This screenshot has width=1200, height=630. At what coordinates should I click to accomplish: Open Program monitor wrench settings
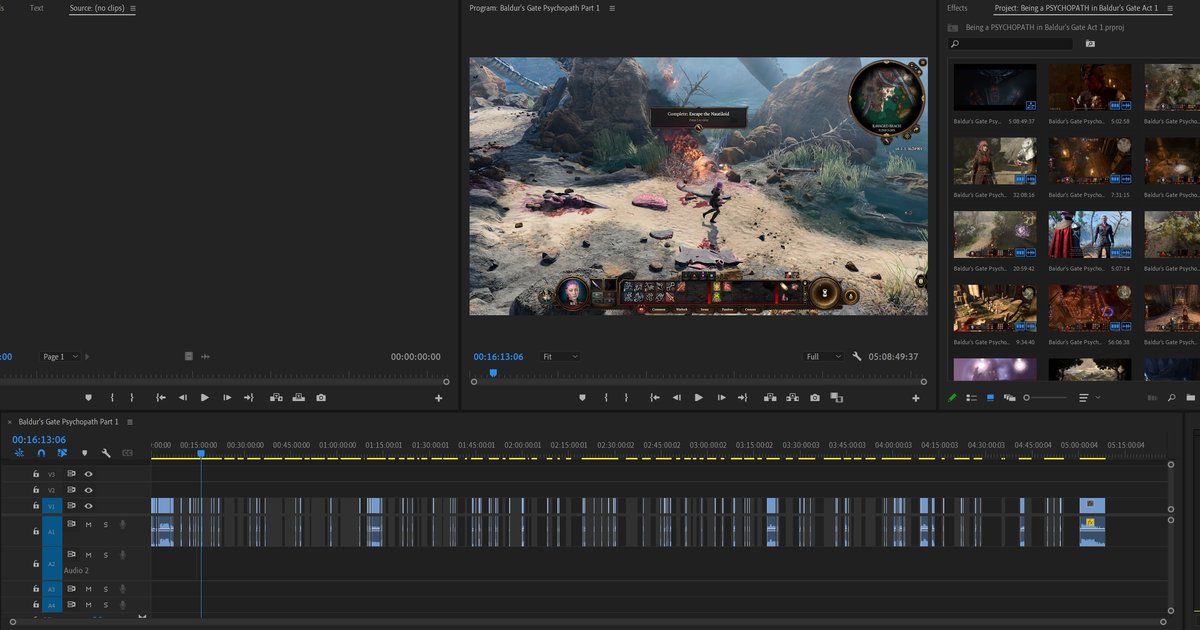point(857,356)
